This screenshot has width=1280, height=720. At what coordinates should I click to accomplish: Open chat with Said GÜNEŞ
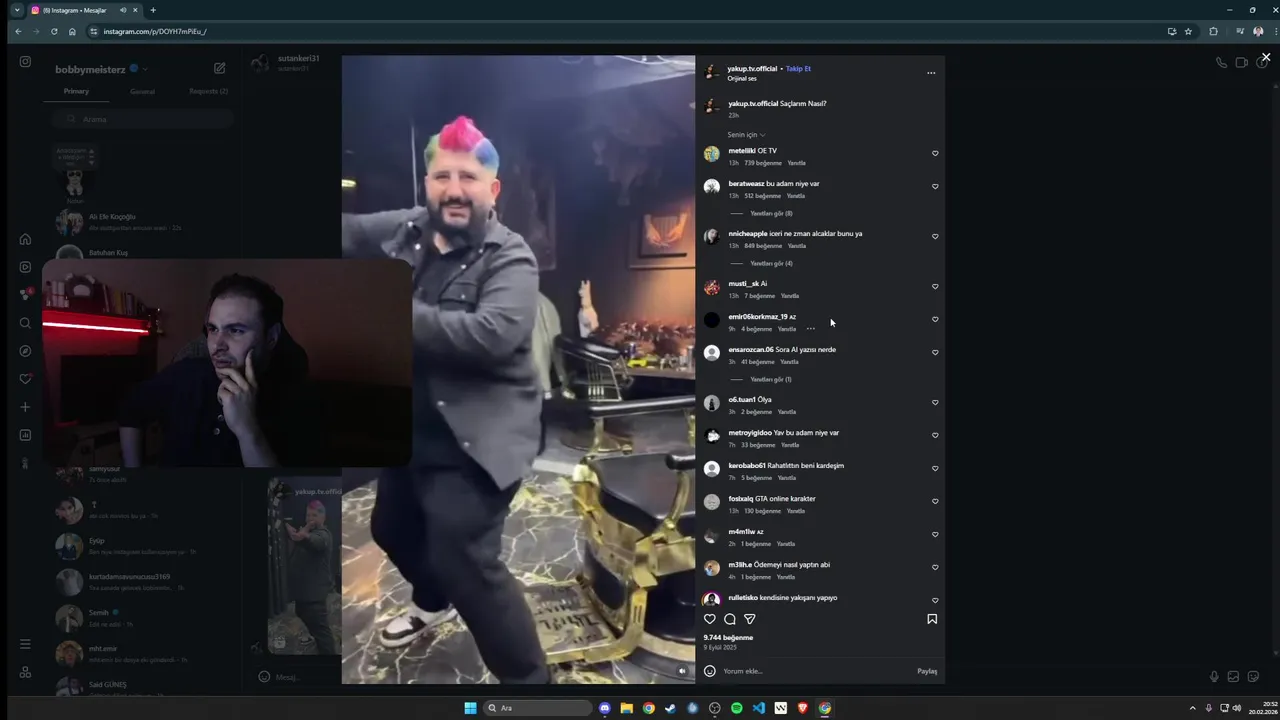(143, 688)
